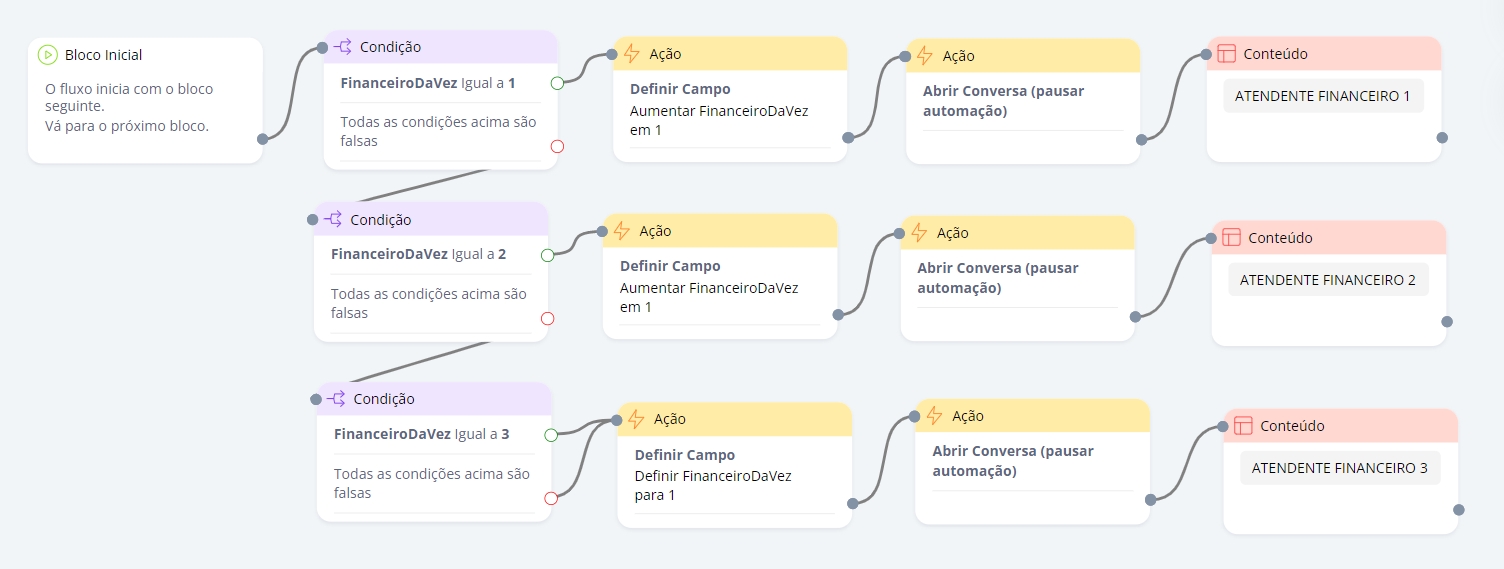The width and height of the screenshot is (1504, 569).
Task: Click the branch icon of the FinanceiroDaVez 2 condition
Action: click(333, 220)
